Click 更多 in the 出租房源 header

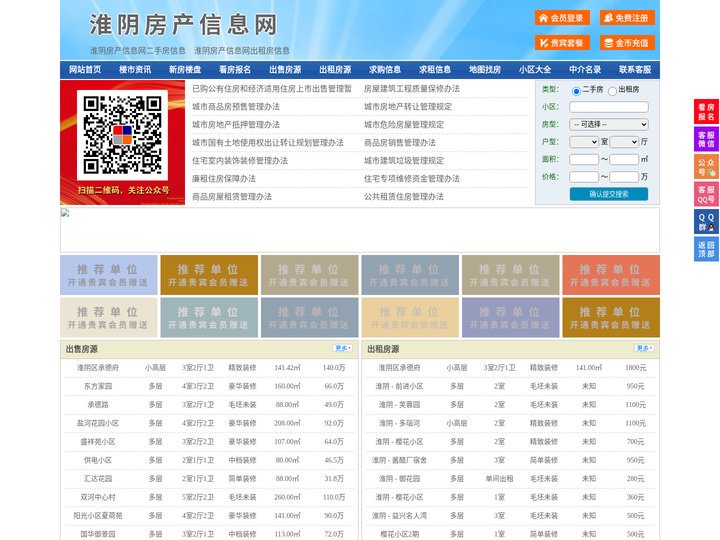pyautogui.click(x=644, y=349)
